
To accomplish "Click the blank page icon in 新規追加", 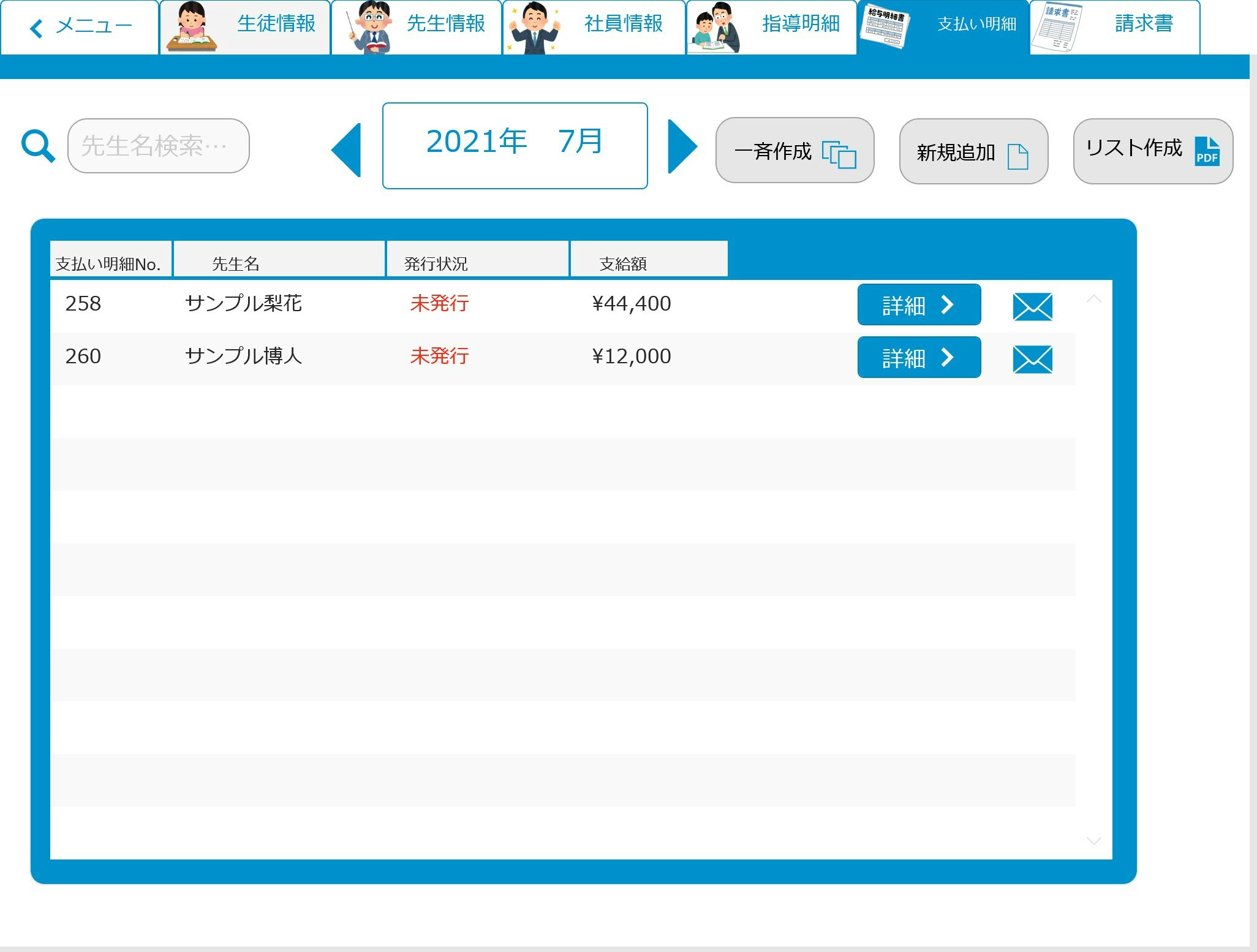I will pos(1017,156).
